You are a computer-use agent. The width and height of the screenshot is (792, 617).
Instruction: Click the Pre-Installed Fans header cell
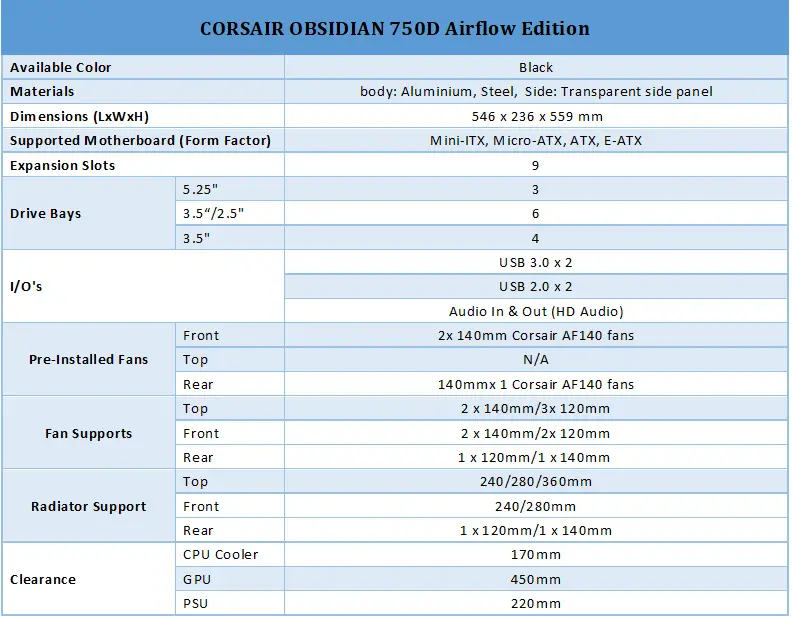click(88, 359)
